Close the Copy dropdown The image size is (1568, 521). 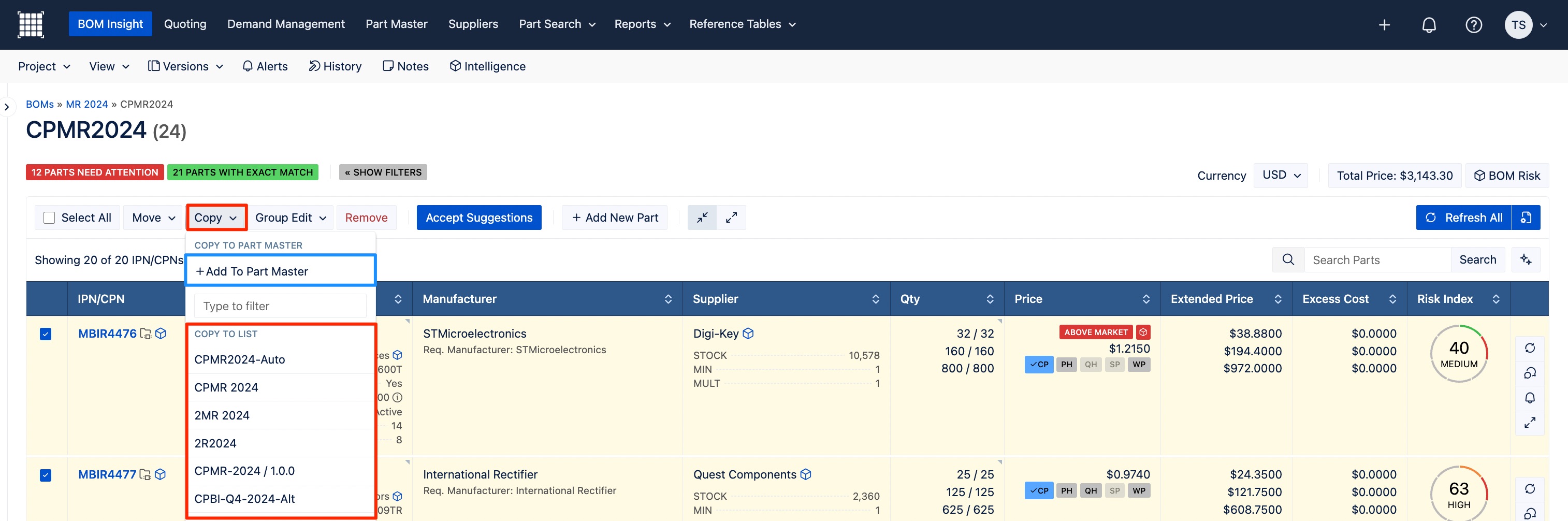(x=216, y=218)
